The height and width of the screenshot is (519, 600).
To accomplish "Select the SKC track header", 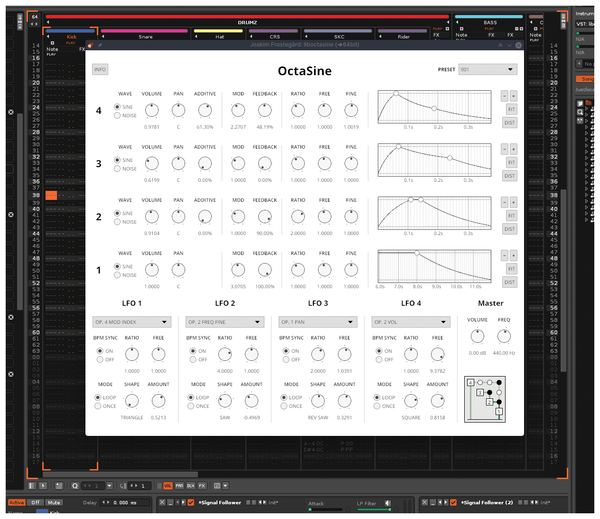I will tap(339, 37).
